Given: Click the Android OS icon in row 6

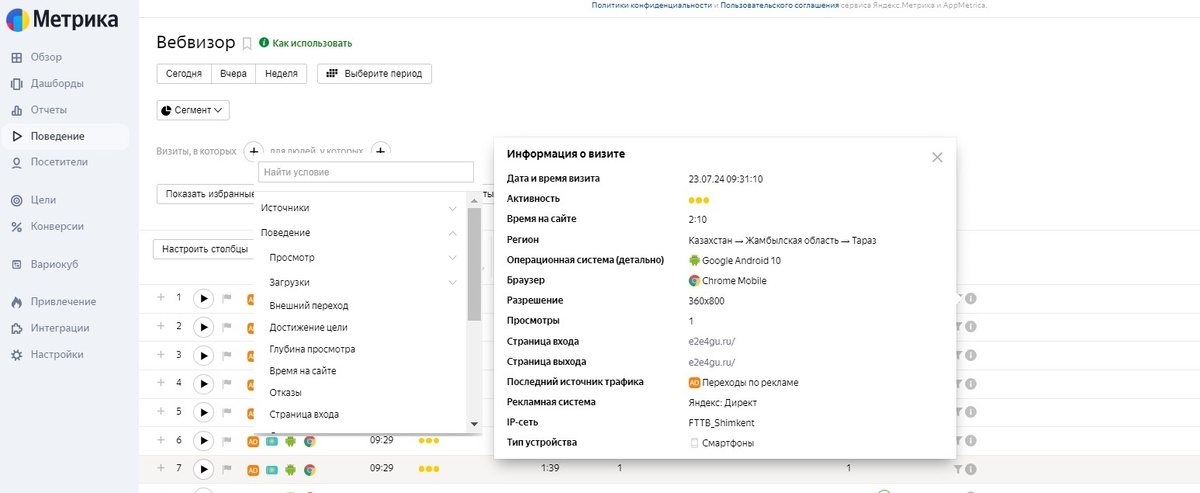Looking at the screenshot, I should [x=291, y=440].
